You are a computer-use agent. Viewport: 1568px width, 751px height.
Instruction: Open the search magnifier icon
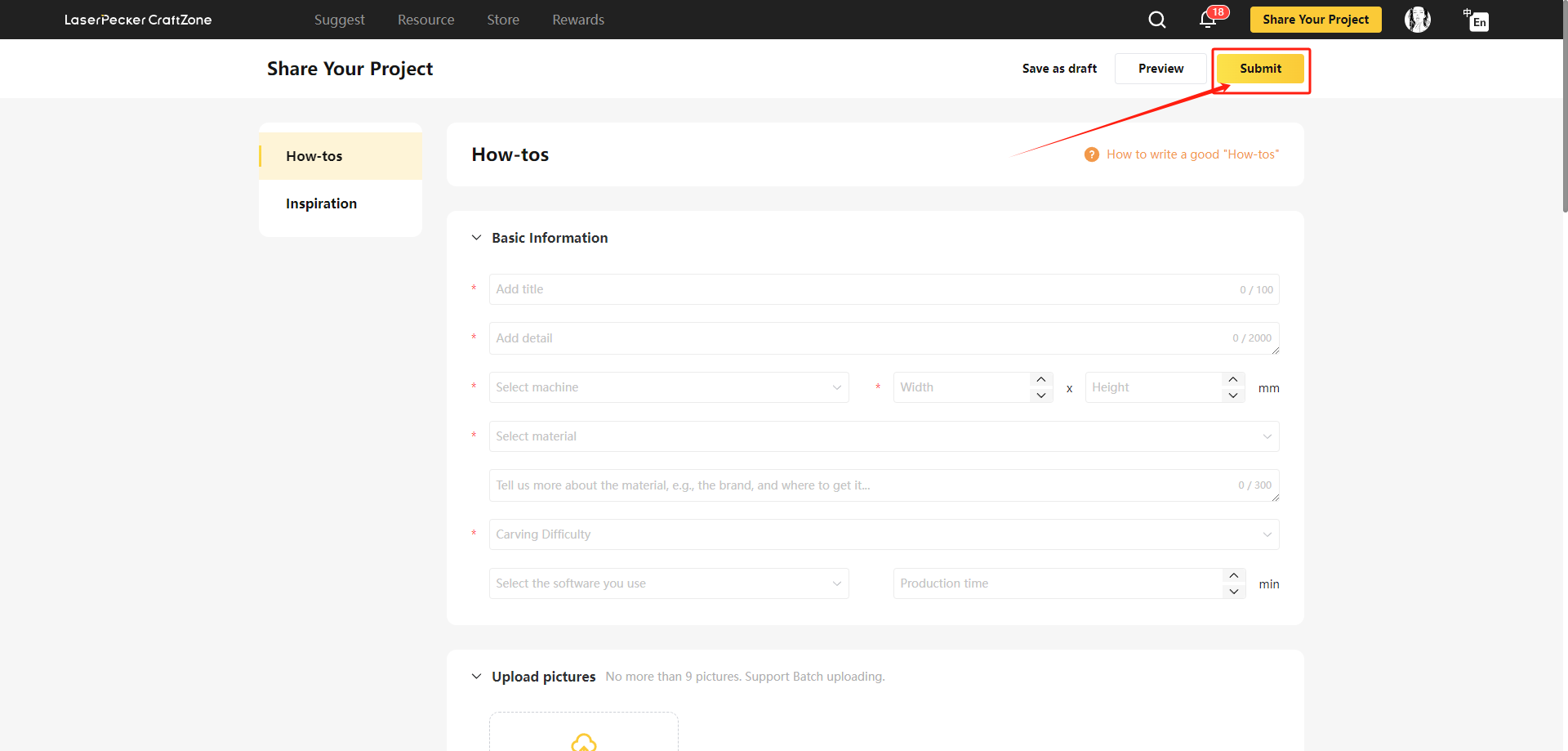[x=1156, y=20]
